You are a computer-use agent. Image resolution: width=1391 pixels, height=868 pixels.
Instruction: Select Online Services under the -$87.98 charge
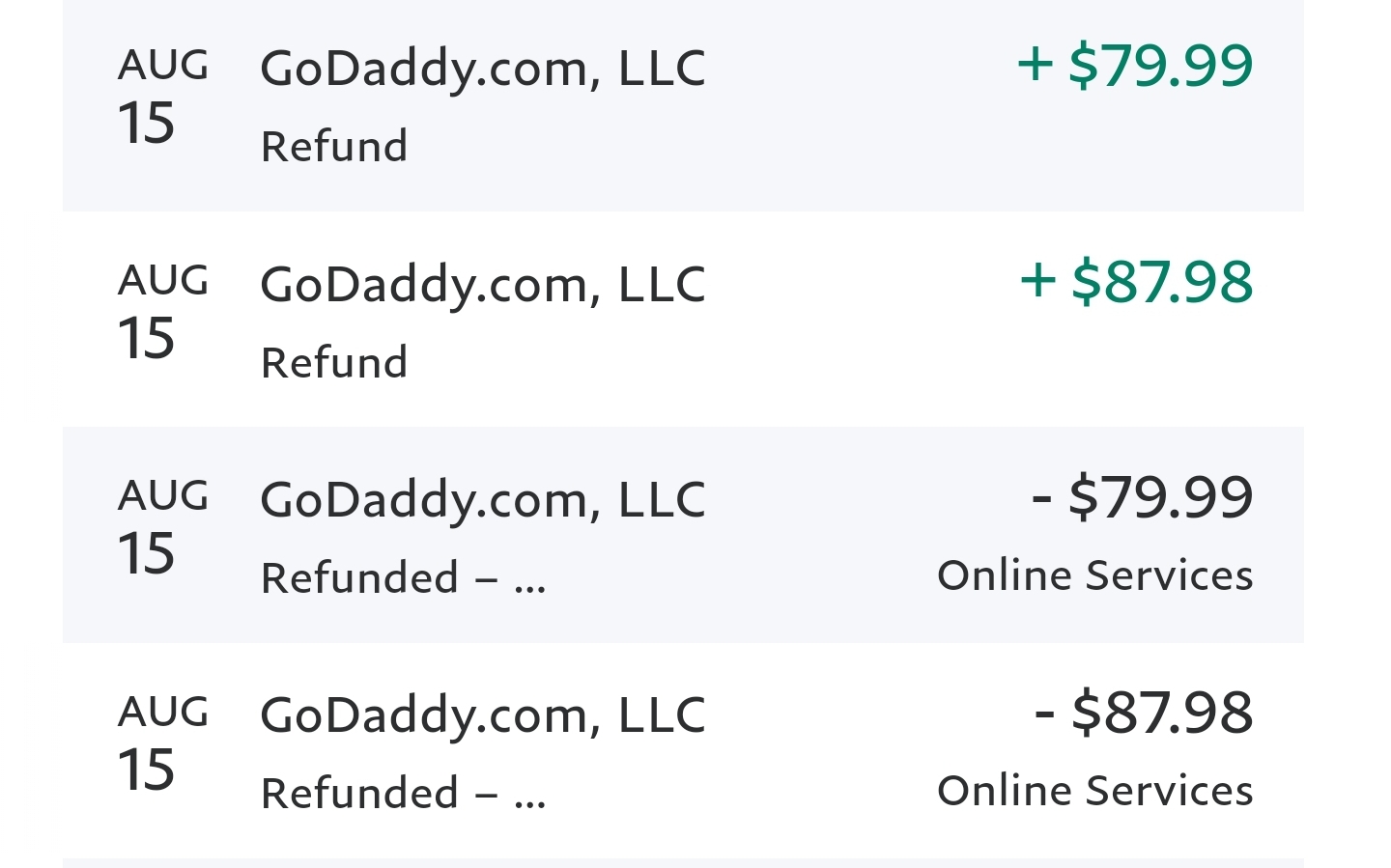(x=1095, y=789)
